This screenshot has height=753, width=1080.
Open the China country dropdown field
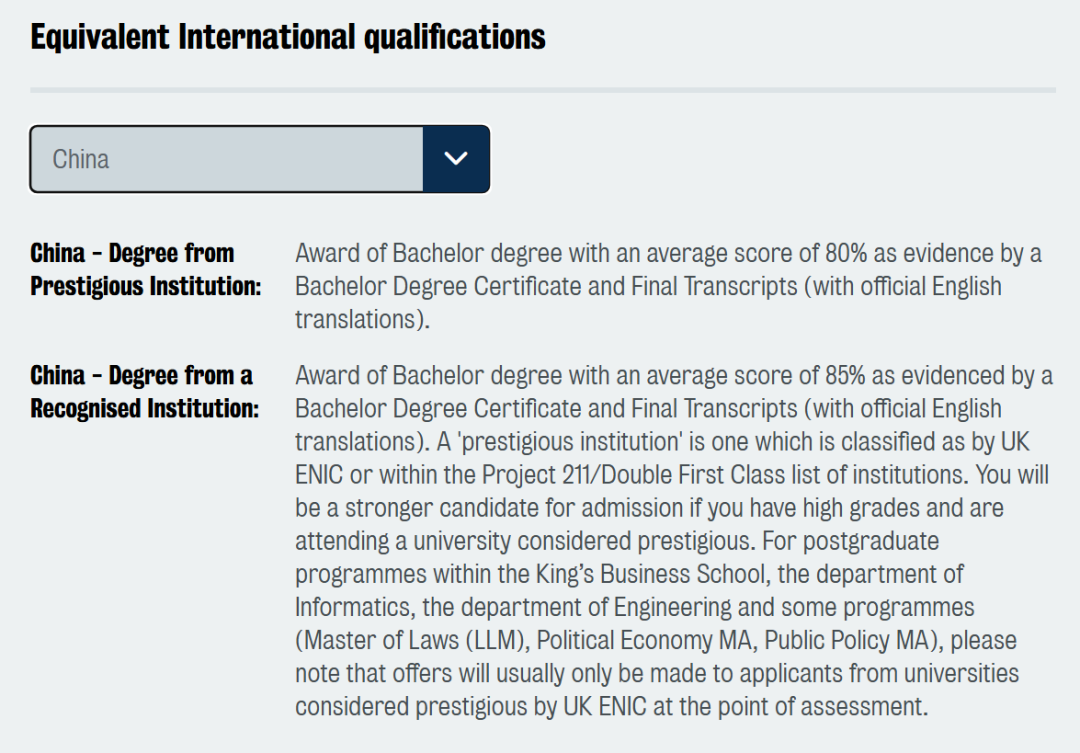point(227,159)
